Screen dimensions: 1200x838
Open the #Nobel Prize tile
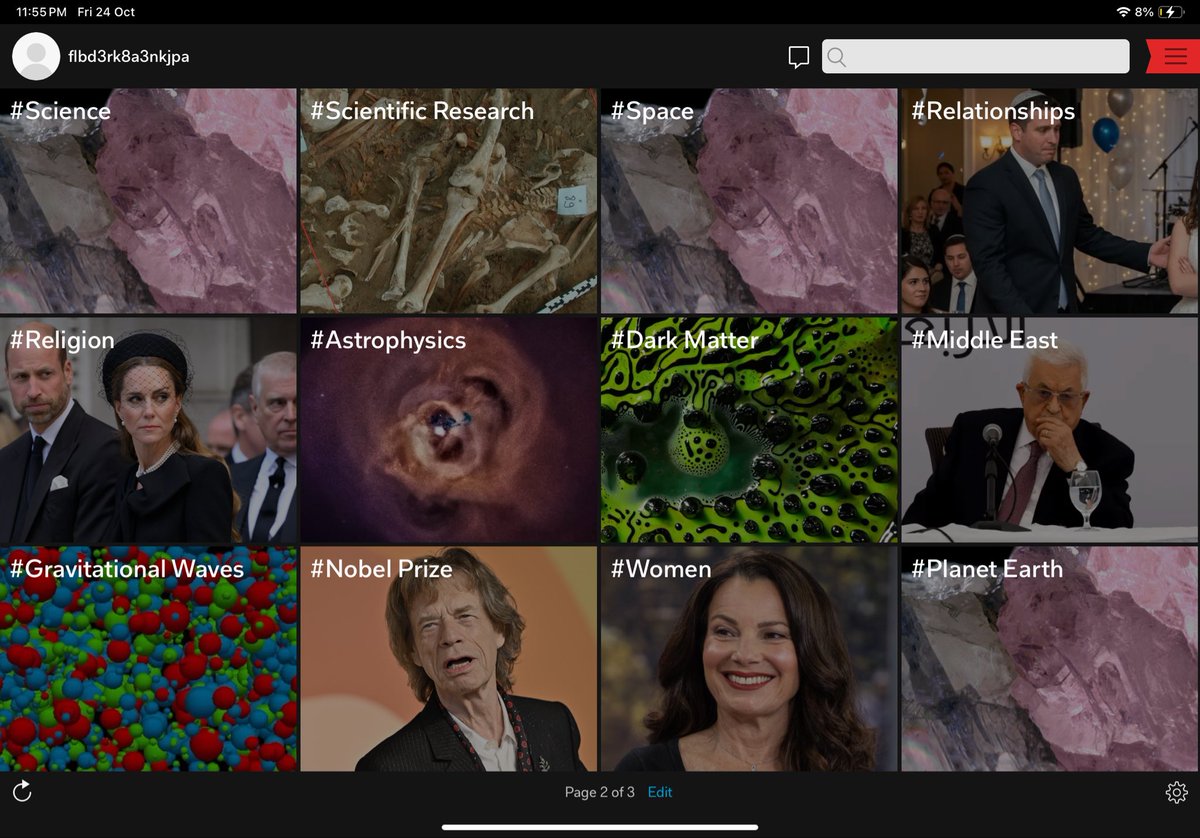[449, 659]
